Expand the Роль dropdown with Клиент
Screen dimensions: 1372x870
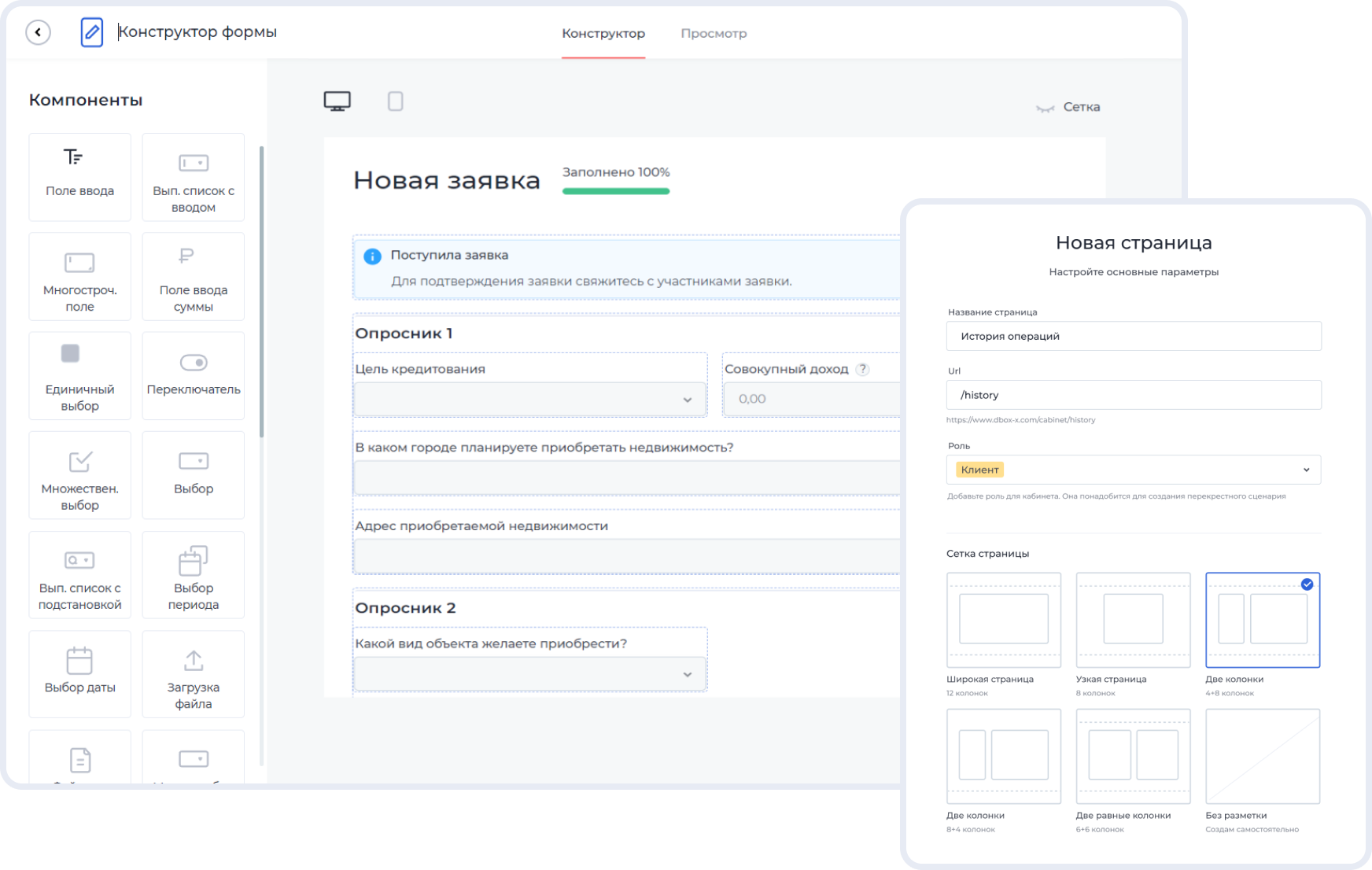coord(1133,470)
